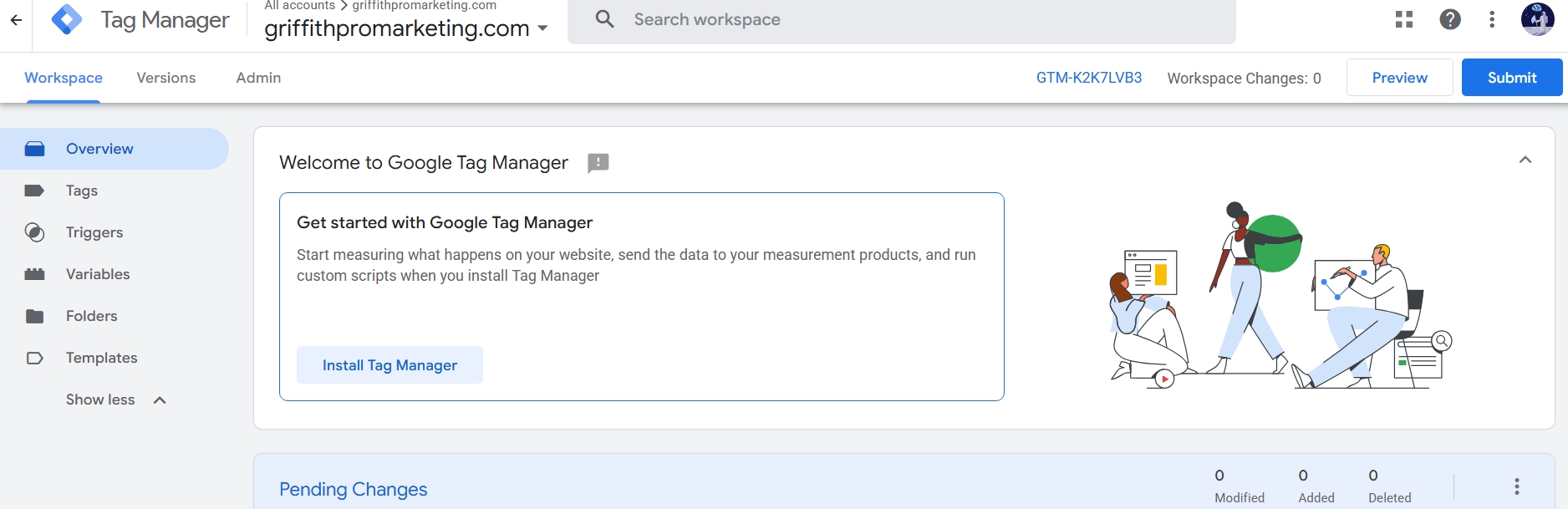This screenshot has height=509, width=1568.
Task: Click the feedback icon beside Welcome heading
Action: pos(598,163)
